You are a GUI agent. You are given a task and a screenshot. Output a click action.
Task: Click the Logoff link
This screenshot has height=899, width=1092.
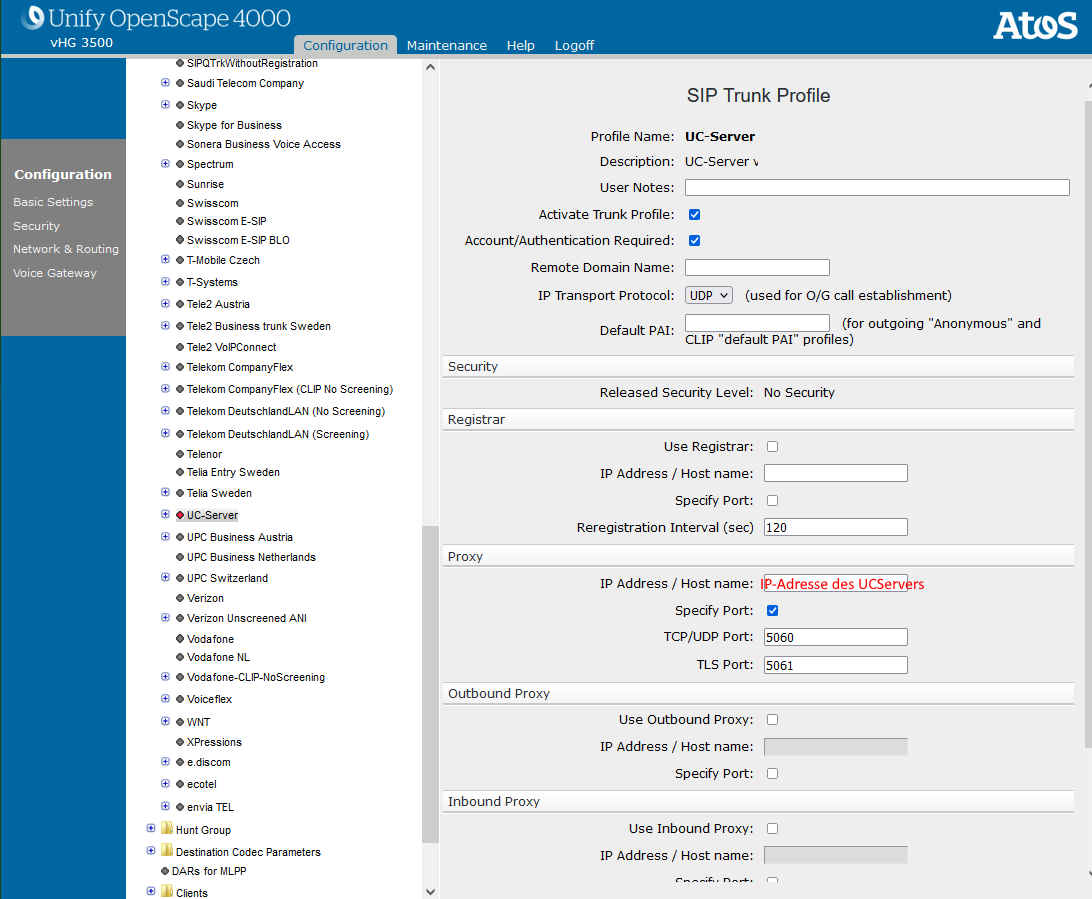click(x=574, y=45)
